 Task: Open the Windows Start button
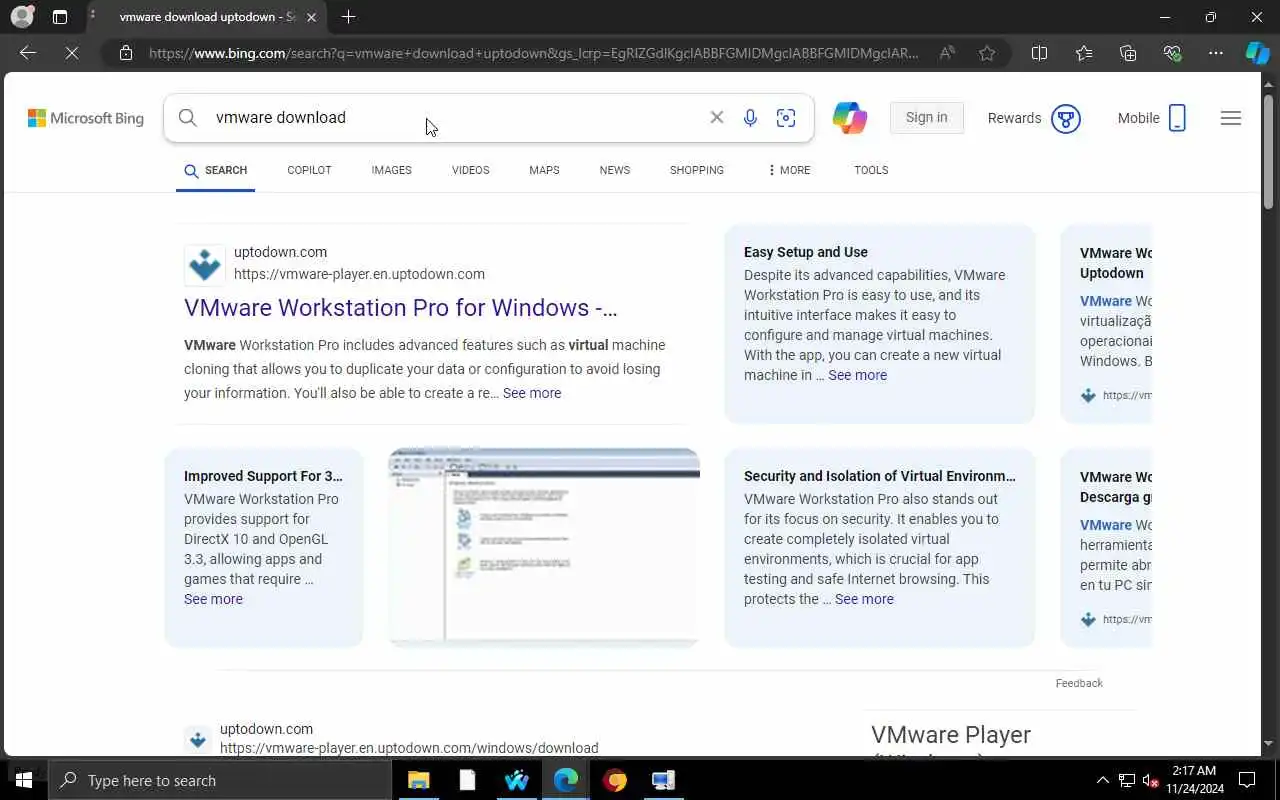coord(24,780)
